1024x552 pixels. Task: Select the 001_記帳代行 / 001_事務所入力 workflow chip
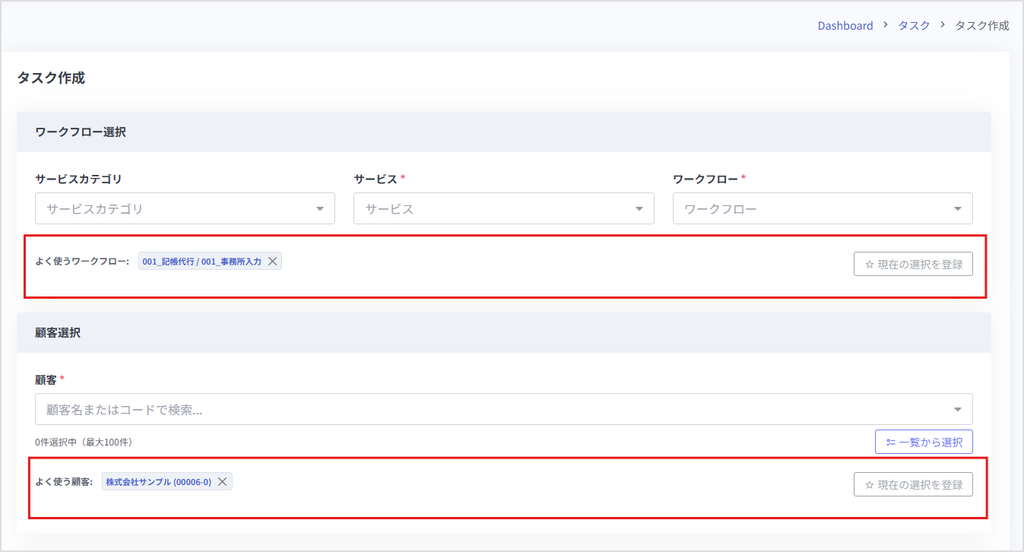coord(202,261)
